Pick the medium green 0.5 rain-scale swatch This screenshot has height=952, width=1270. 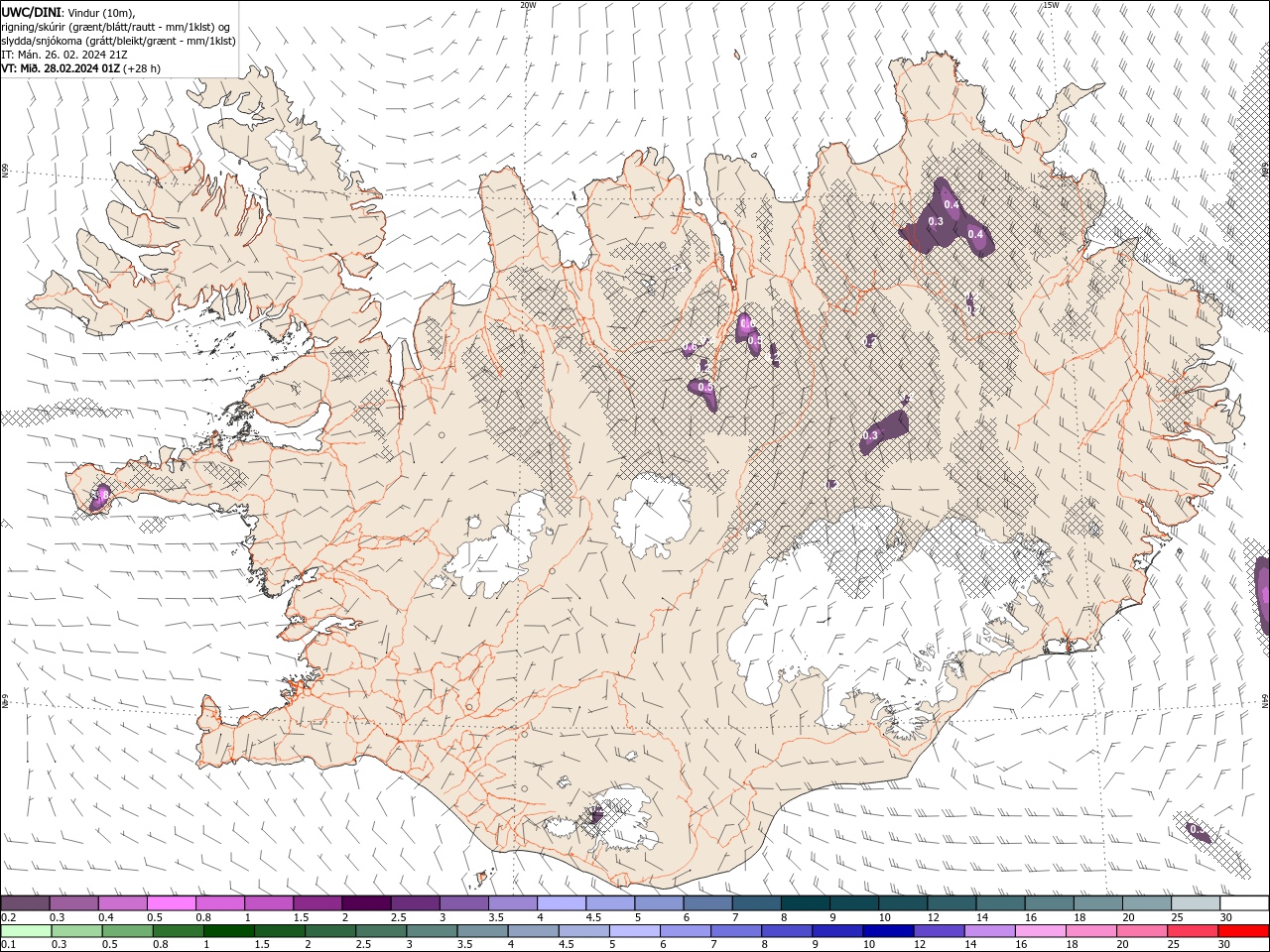tap(127, 931)
